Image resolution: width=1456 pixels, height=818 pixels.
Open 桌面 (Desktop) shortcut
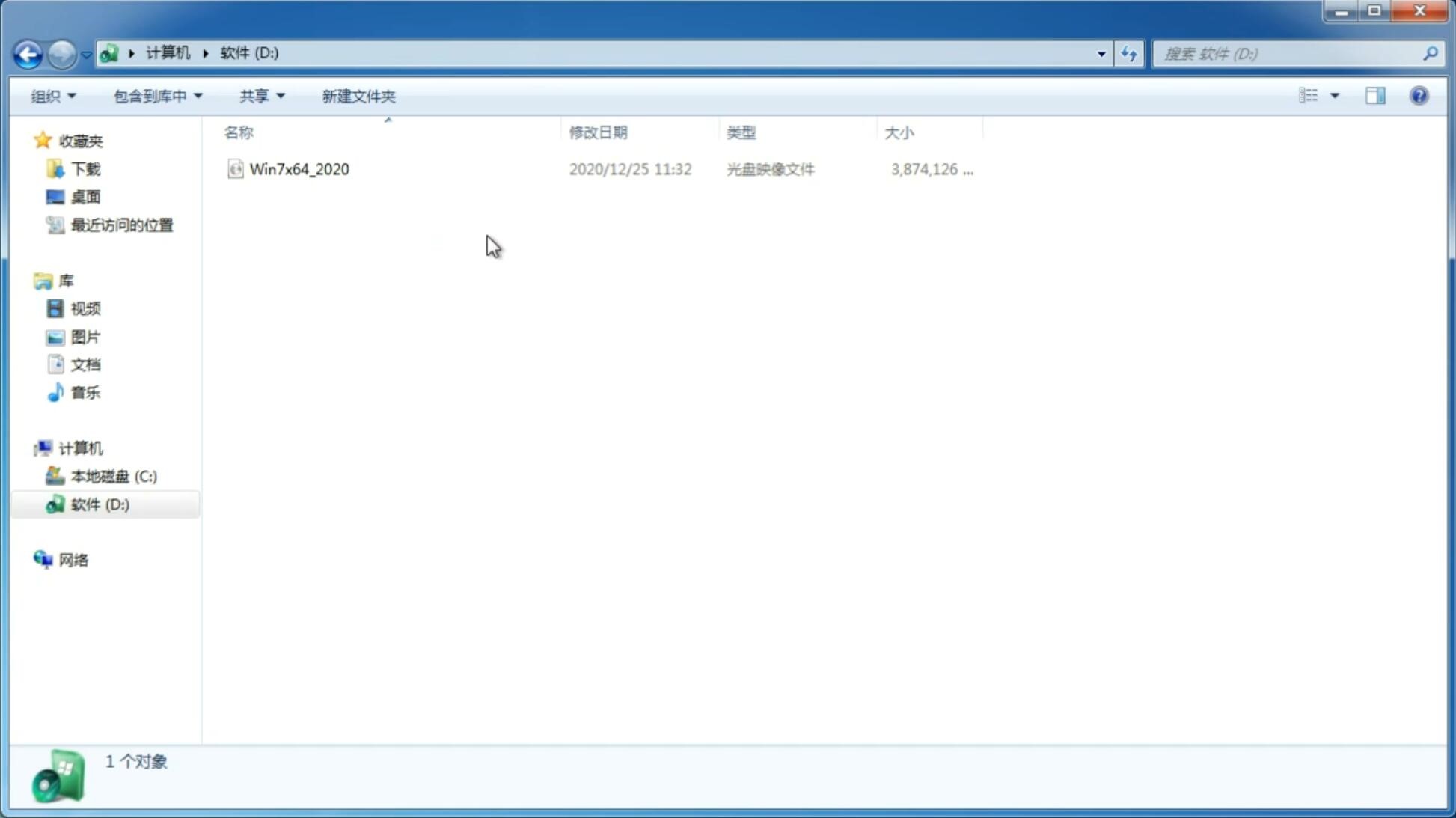click(85, 197)
